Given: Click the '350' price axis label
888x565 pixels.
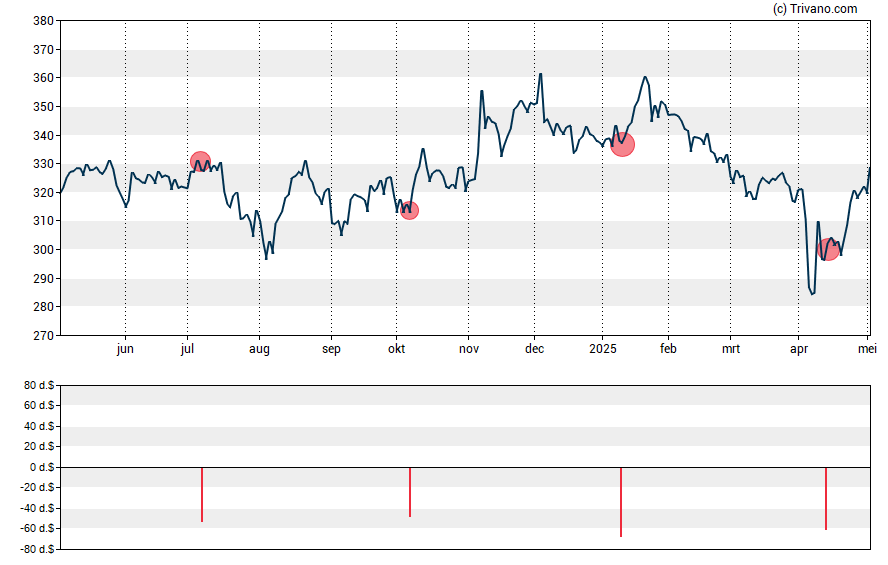Looking at the screenshot, I should pos(44,107).
